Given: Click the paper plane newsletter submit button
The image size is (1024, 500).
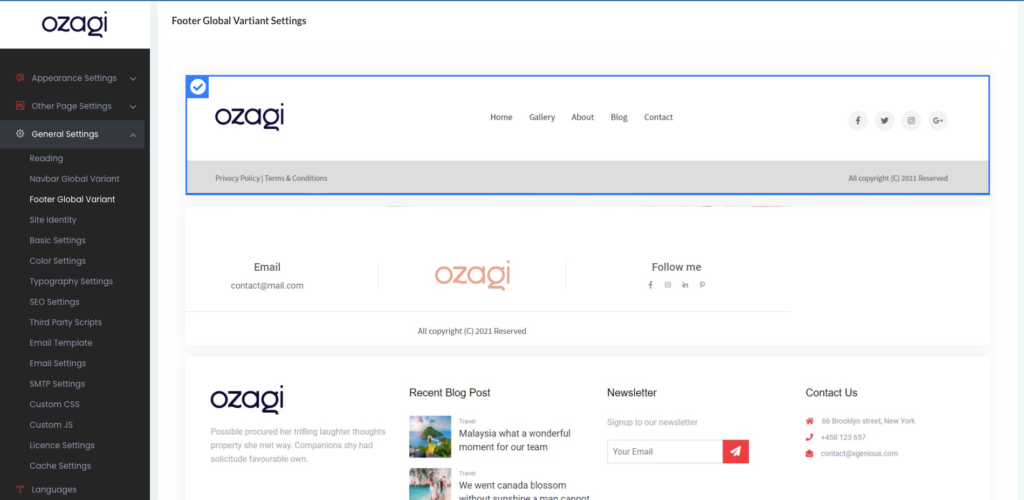Looking at the screenshot, I should coord(735,452).
